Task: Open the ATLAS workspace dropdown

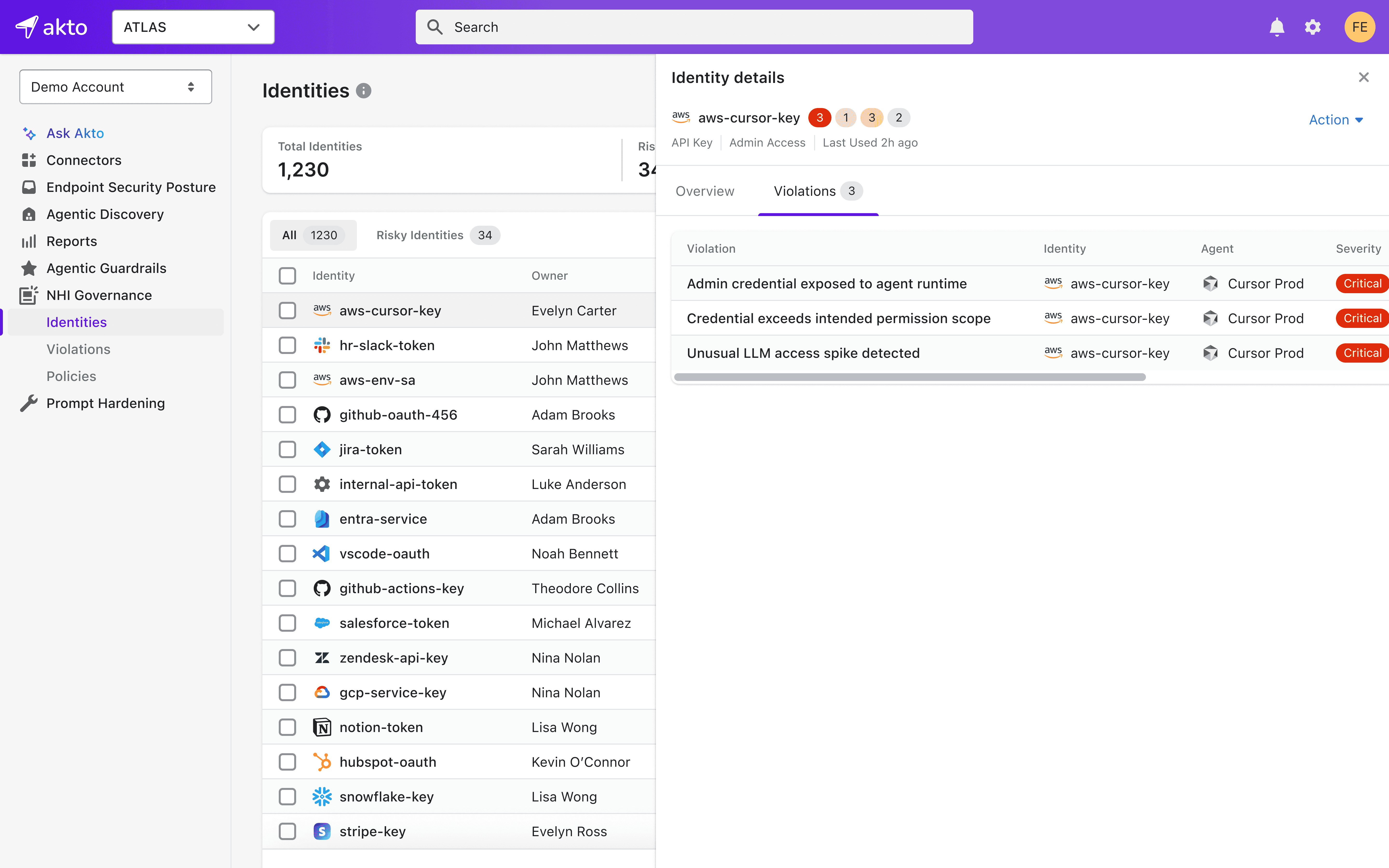Action: (x=193, y=27)
